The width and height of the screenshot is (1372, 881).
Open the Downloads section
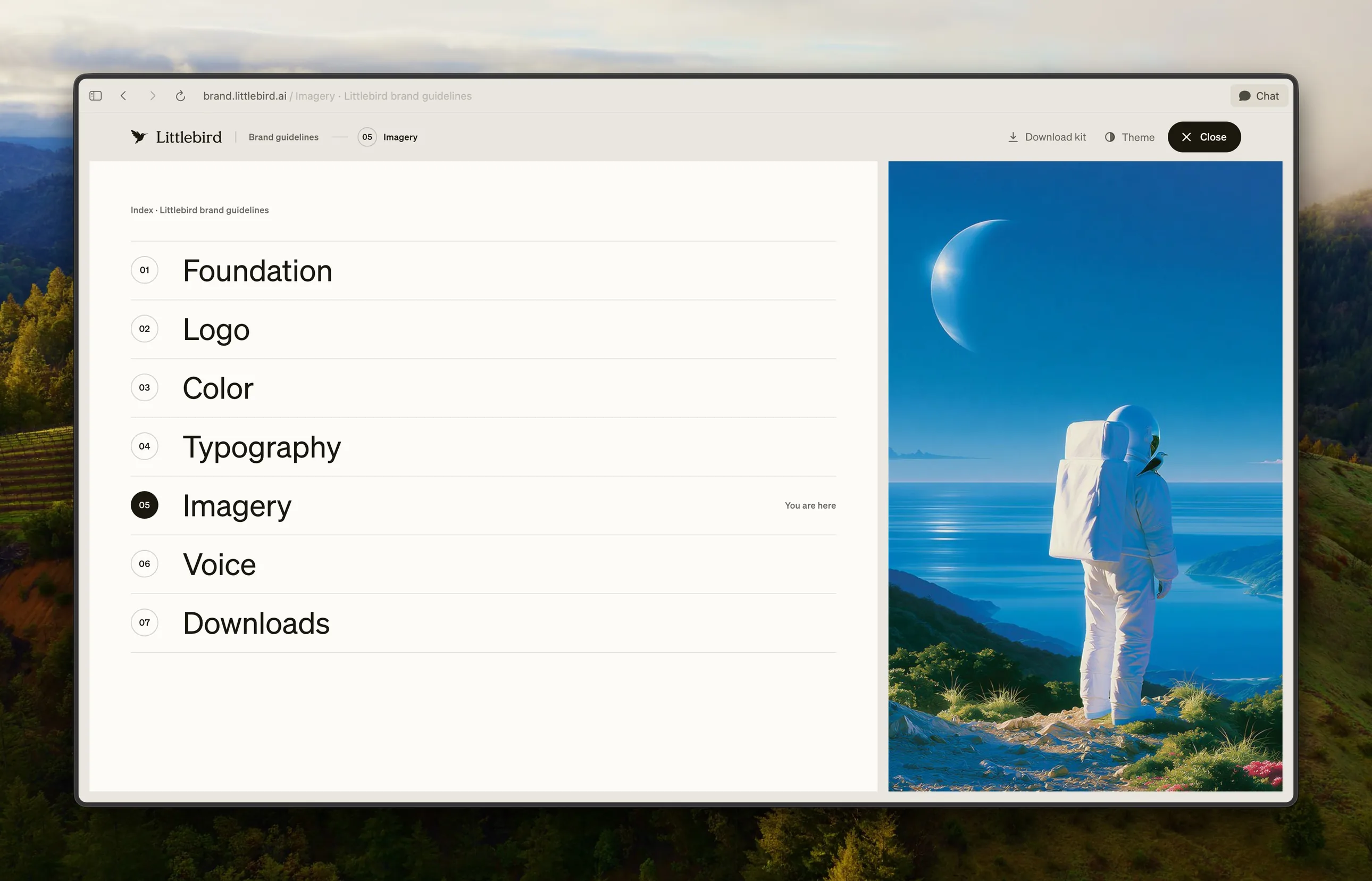click(483, 623)
